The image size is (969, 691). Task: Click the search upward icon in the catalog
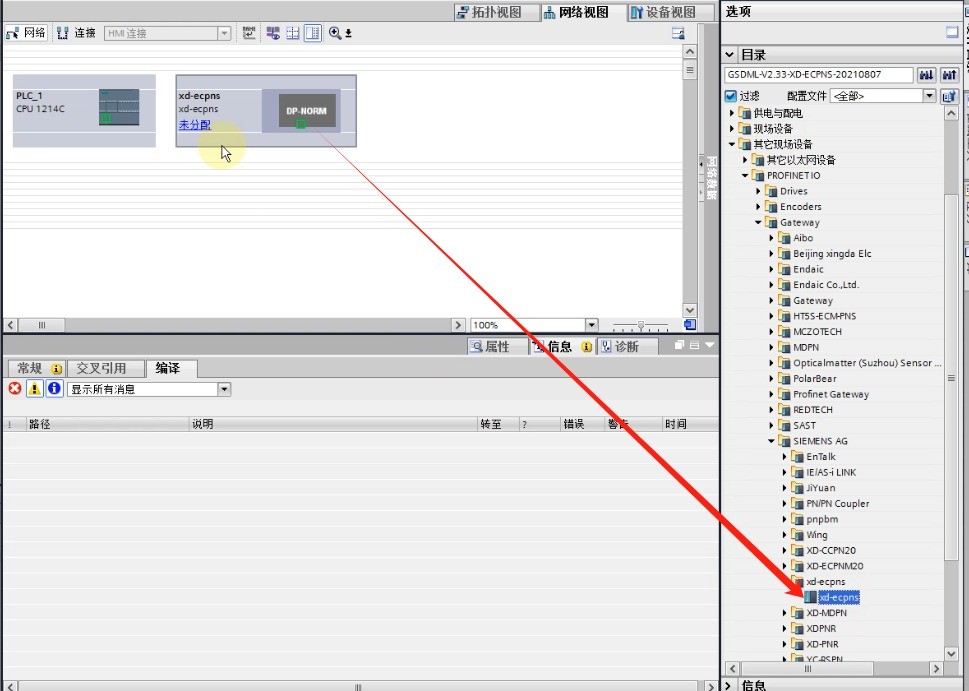click(949, 75)
